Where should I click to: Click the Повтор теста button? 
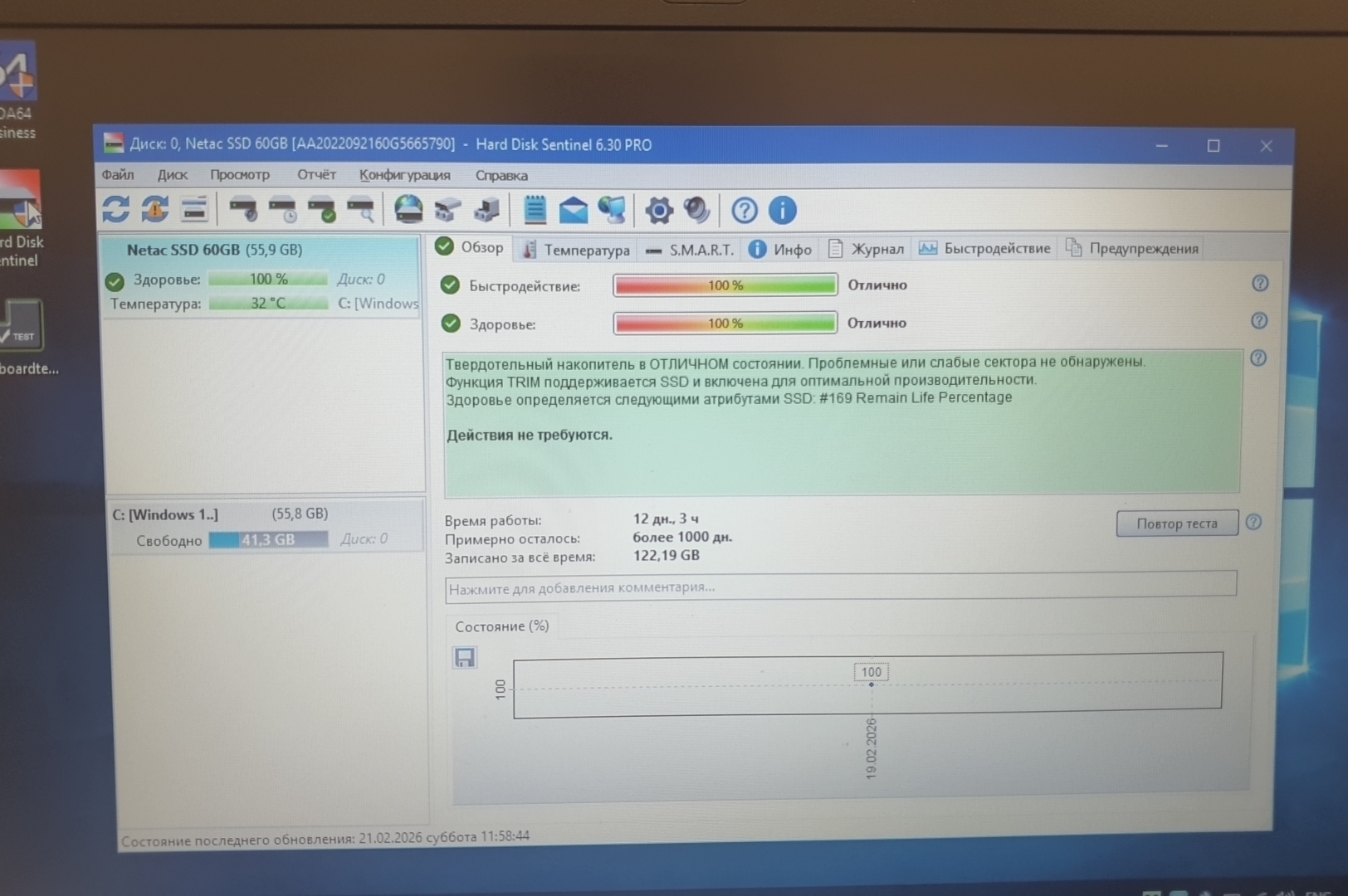pyautogui.click(x=1176, y=523)
